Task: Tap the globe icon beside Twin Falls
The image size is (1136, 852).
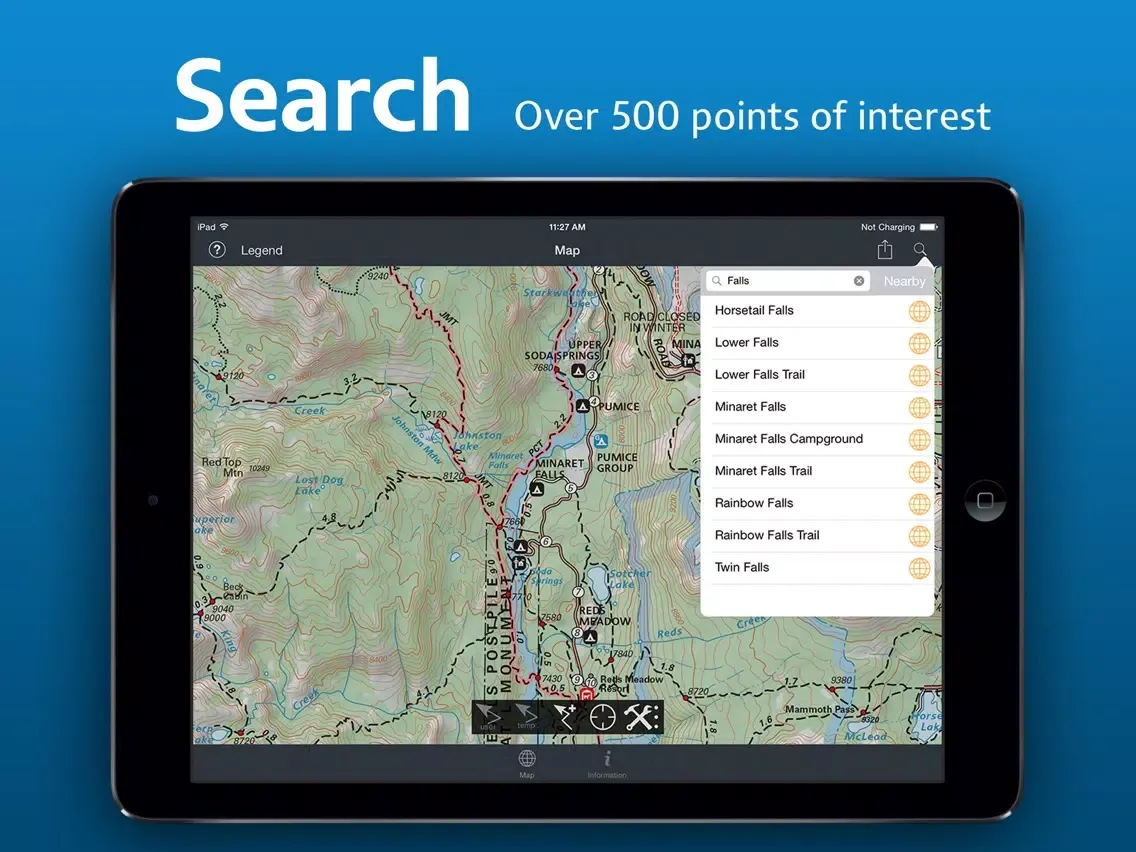Action: click(919, 568)
